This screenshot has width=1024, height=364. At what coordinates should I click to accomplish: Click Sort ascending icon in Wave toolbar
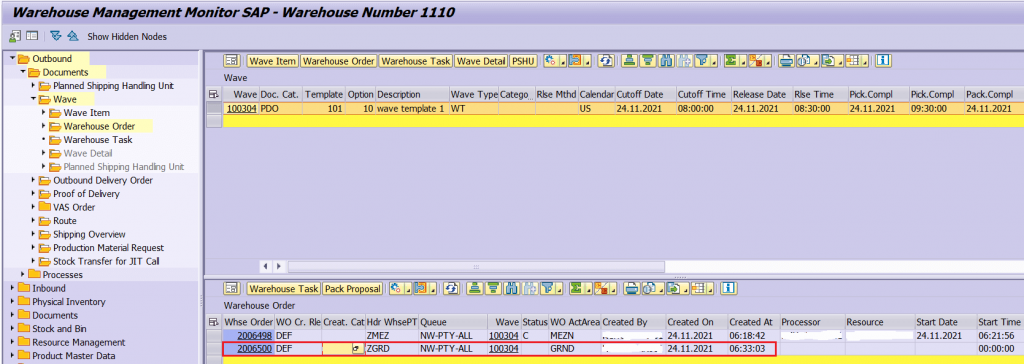click(628, 61)
